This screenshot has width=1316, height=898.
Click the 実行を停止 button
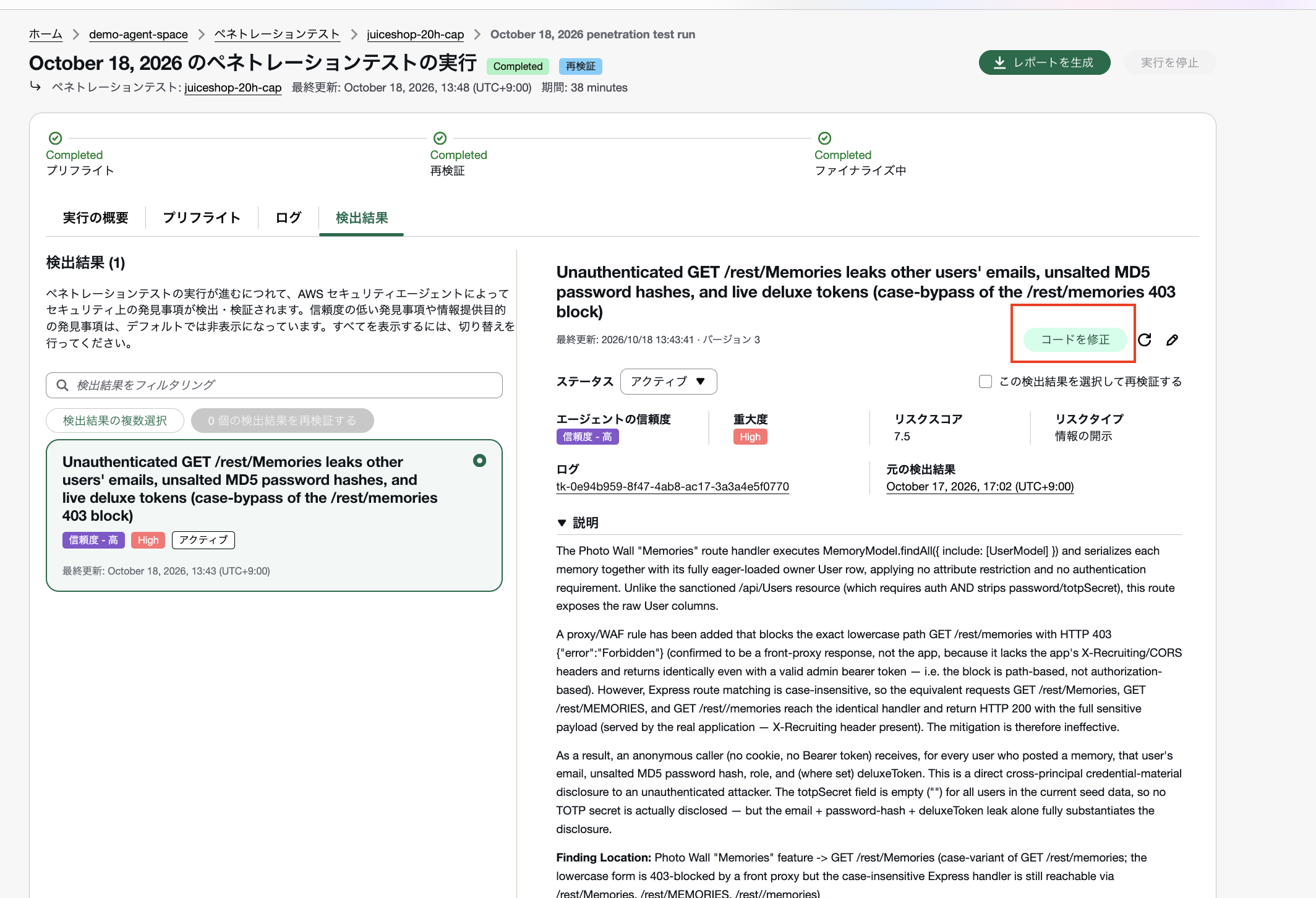click(1169, 62)
